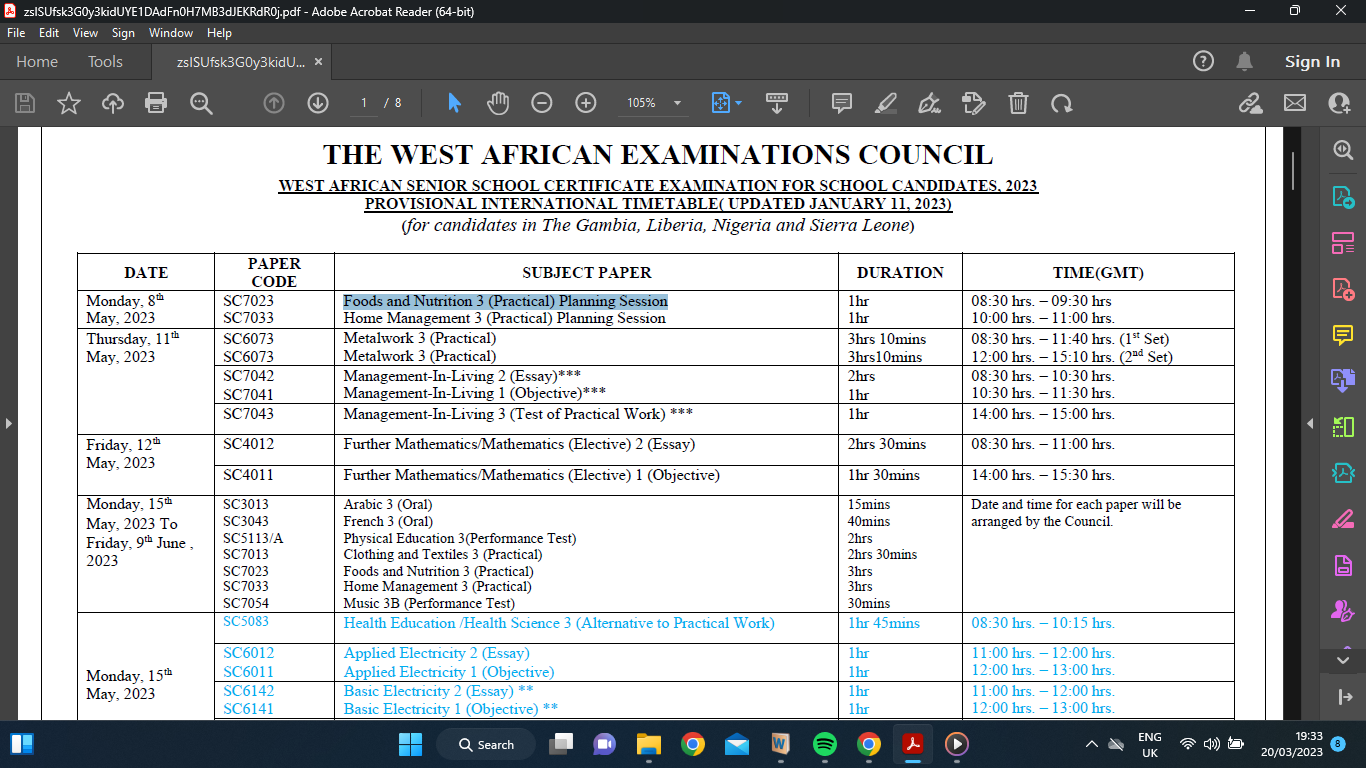Click the Sign In button

[x=1312, y=61]
